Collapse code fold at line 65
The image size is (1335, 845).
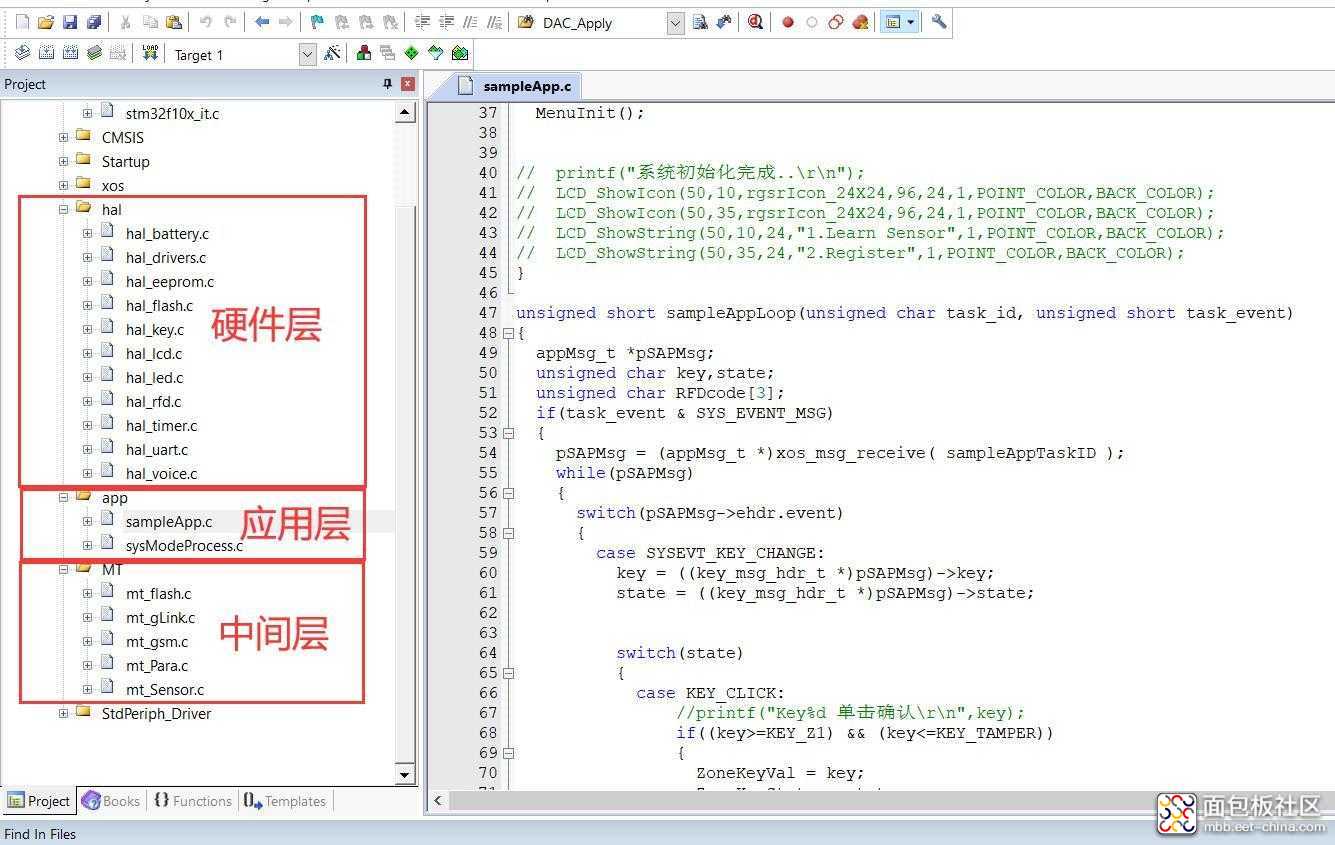[x=508, y=673]
